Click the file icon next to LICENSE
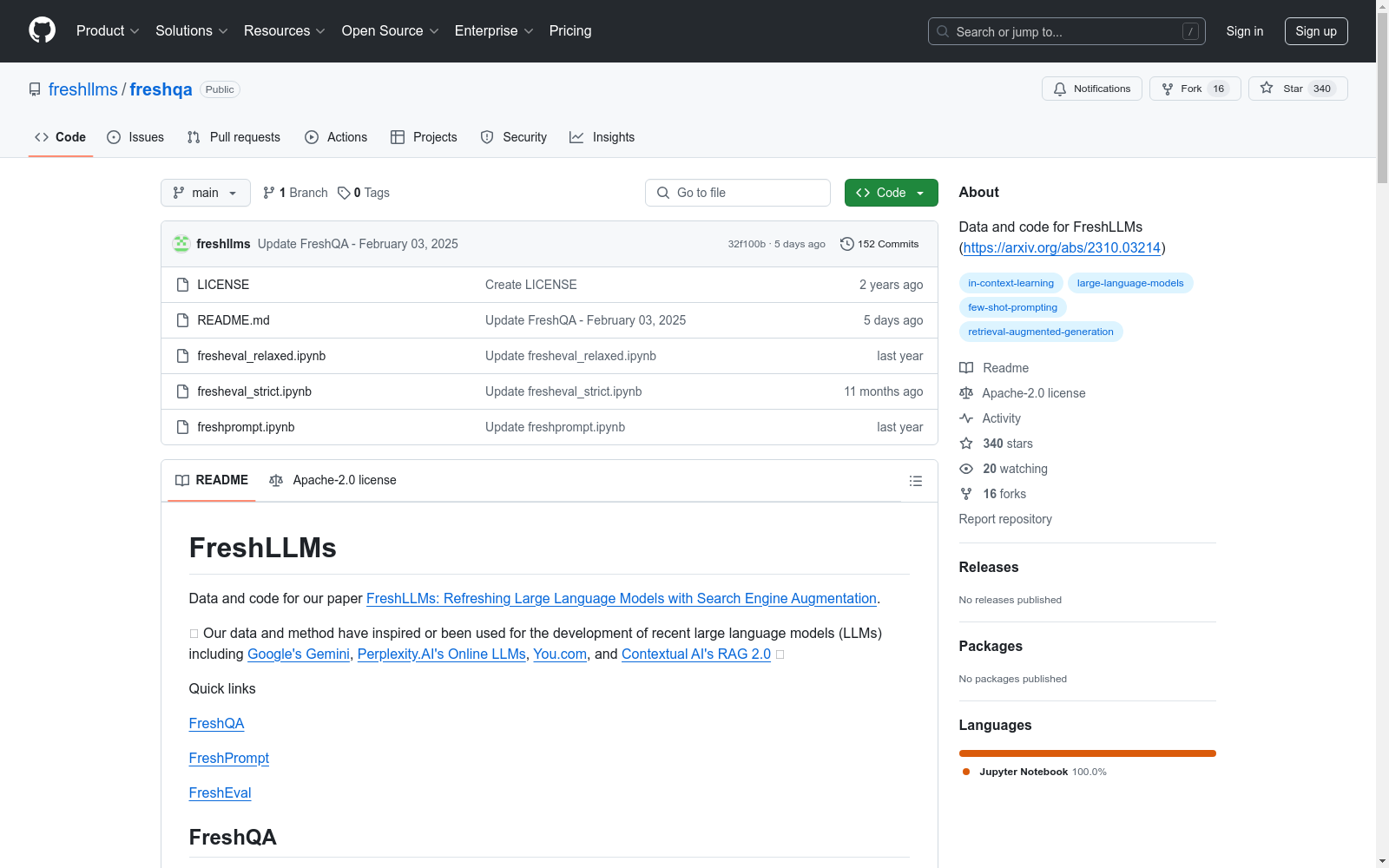1389x868 pixels. click(x=182, y=285)
